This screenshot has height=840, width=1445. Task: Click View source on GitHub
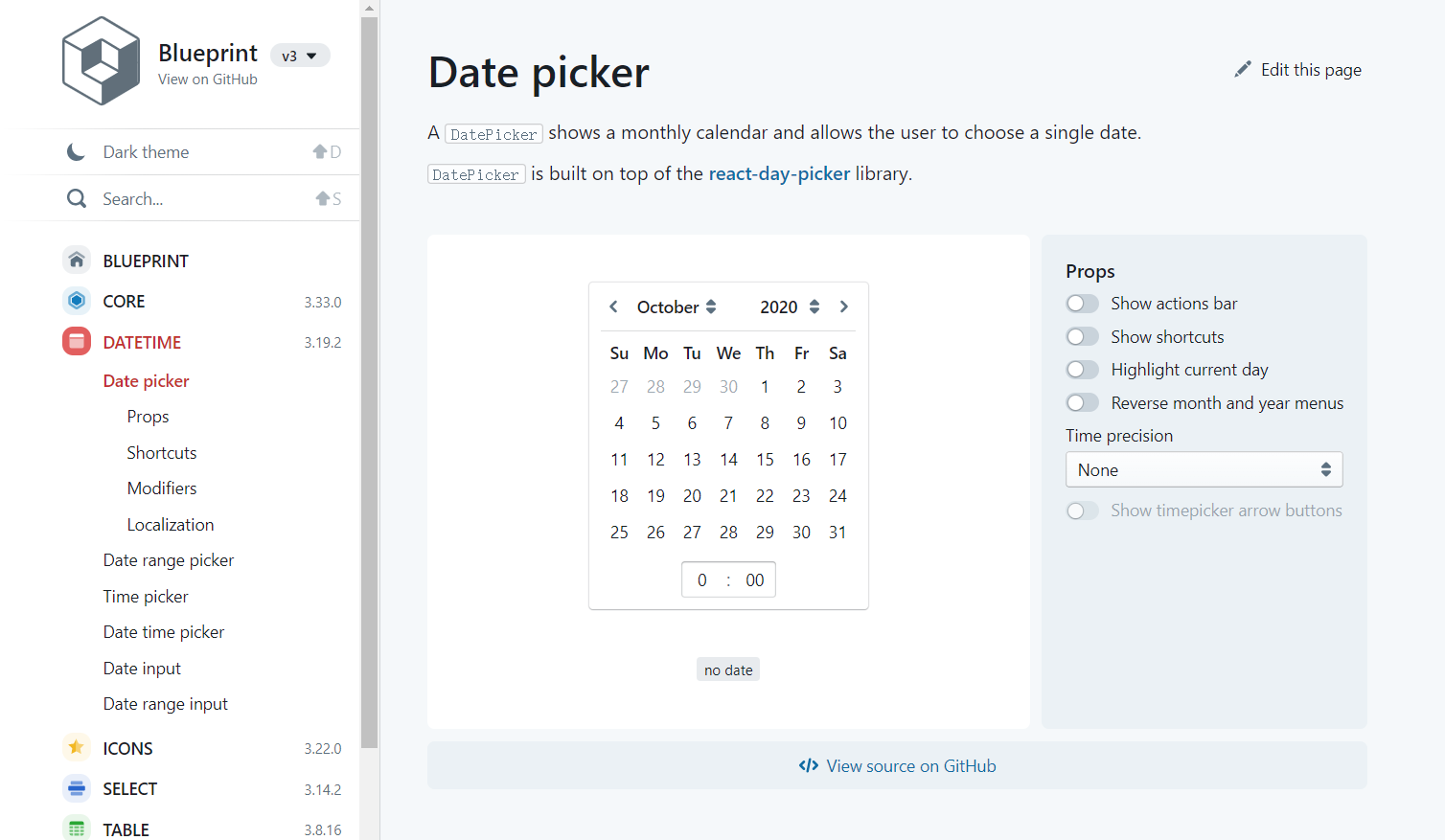pyautogui.click(x=897, y=766)
